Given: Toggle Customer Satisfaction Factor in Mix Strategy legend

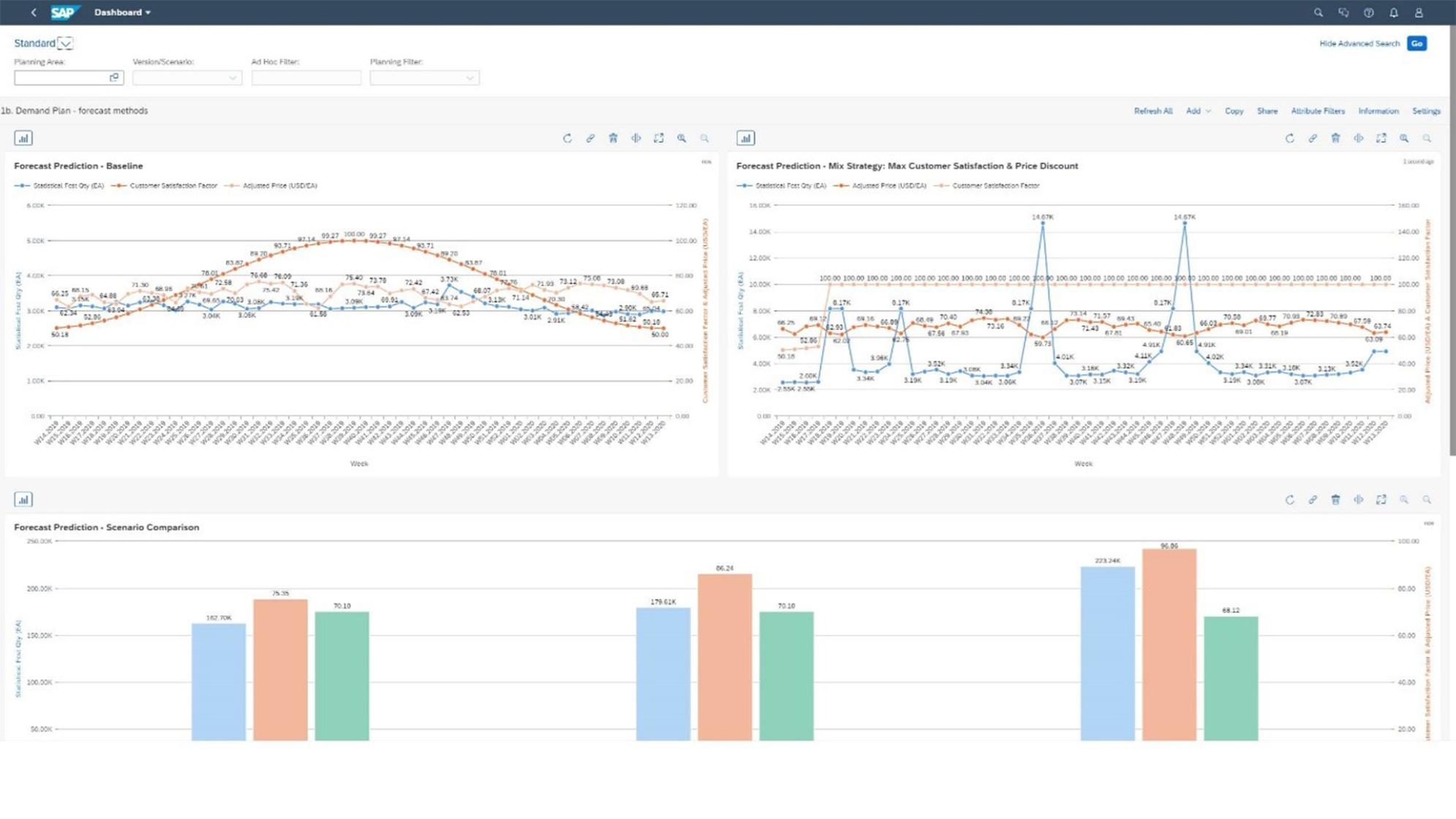Looking at the screenshot, I should (987, 186).
